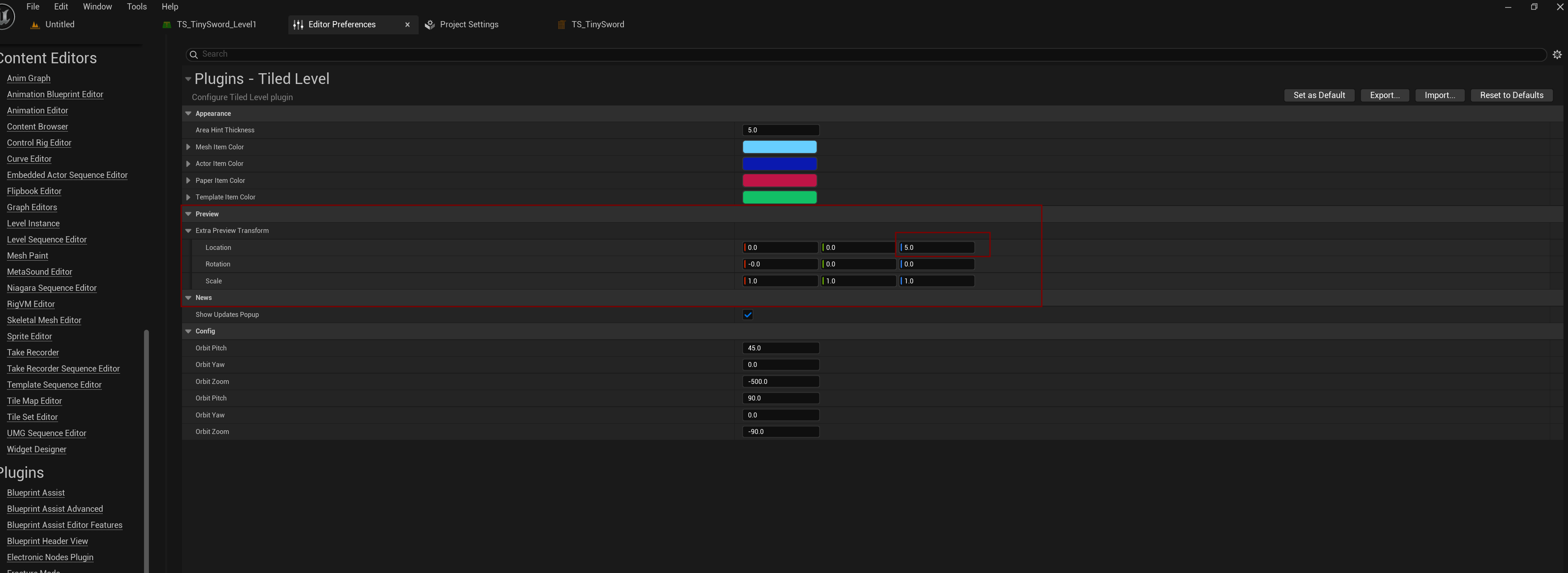Collapse the Config category
The image size is (1568, 573).
click(188, 331)
